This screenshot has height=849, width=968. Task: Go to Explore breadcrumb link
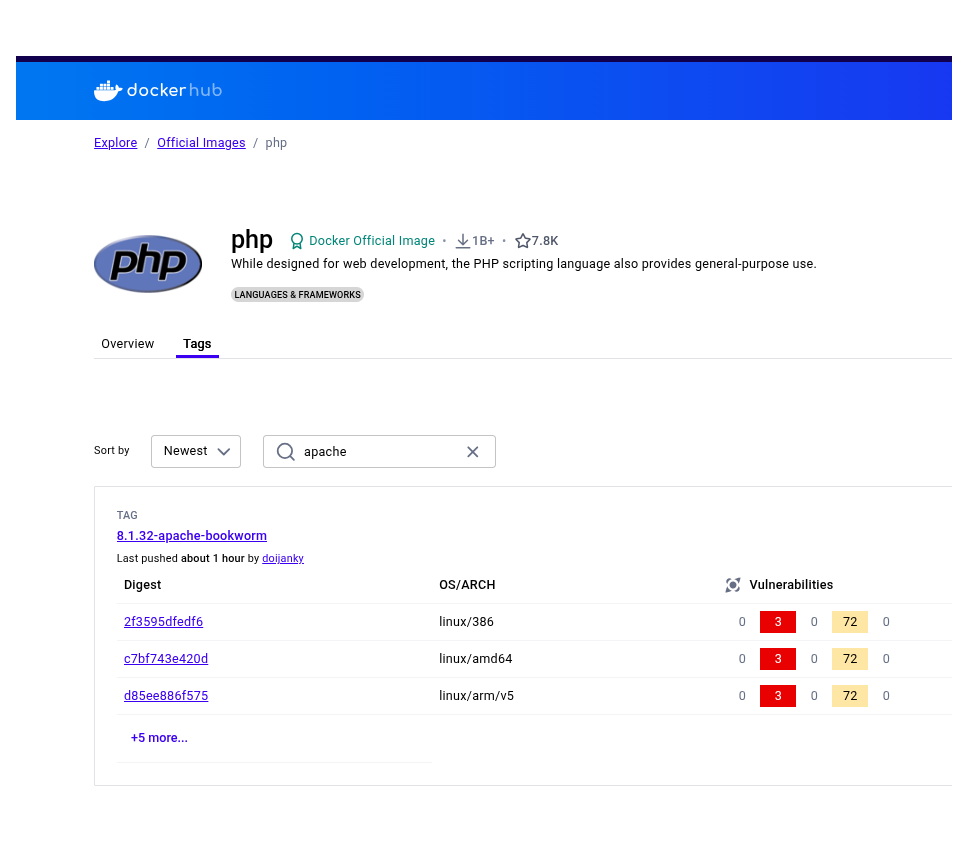[115, 143]
